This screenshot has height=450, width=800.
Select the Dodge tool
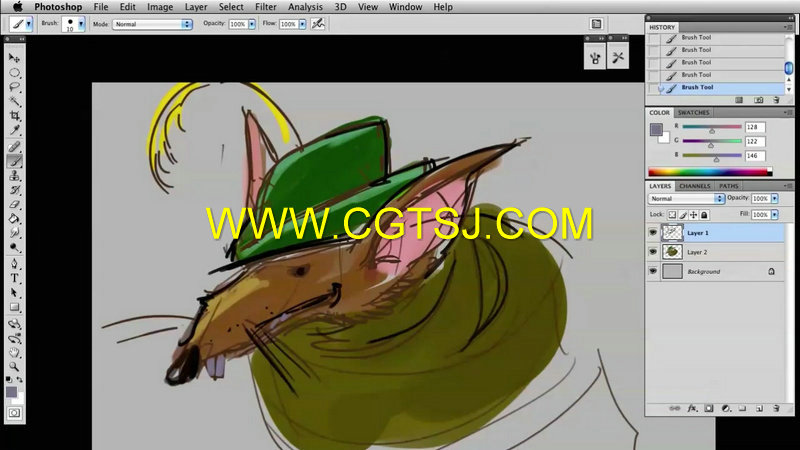(x=14, y=247)
